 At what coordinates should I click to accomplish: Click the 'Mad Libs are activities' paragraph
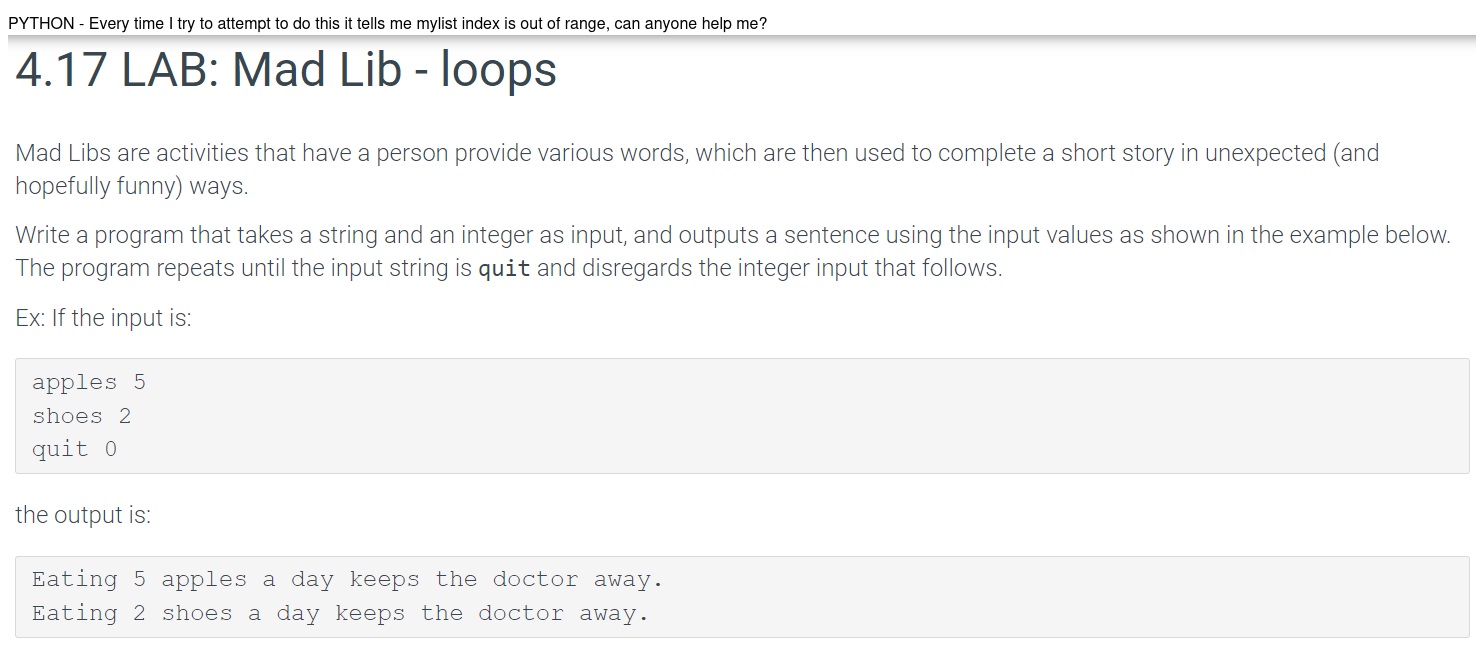point(697,170)
